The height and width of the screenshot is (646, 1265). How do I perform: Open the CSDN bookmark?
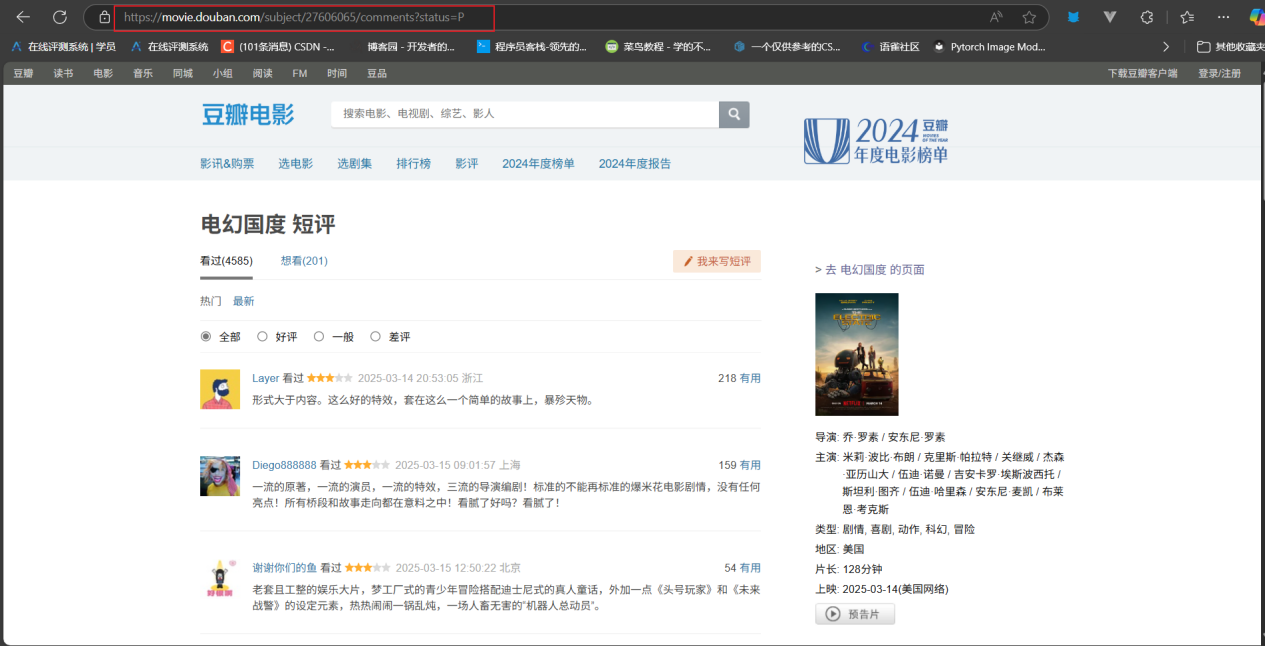(x=278, y=46)
